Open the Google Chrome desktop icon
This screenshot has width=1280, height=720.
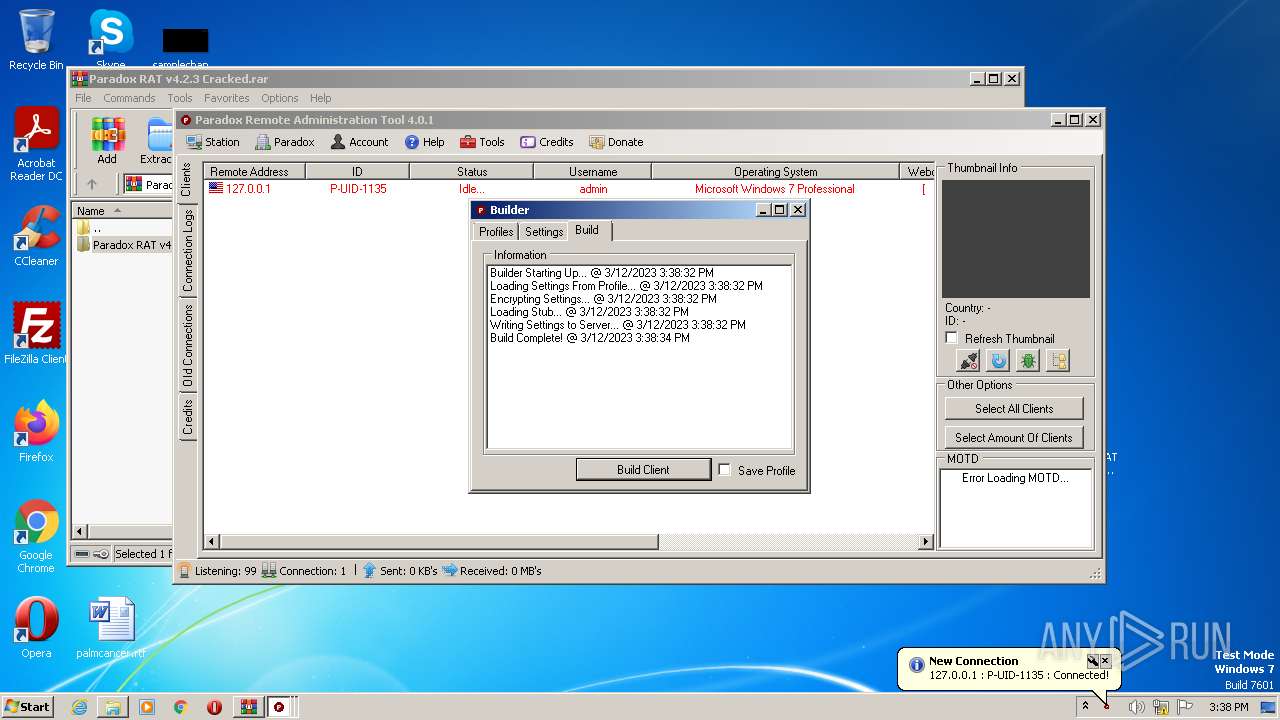[x=36, y=536]
